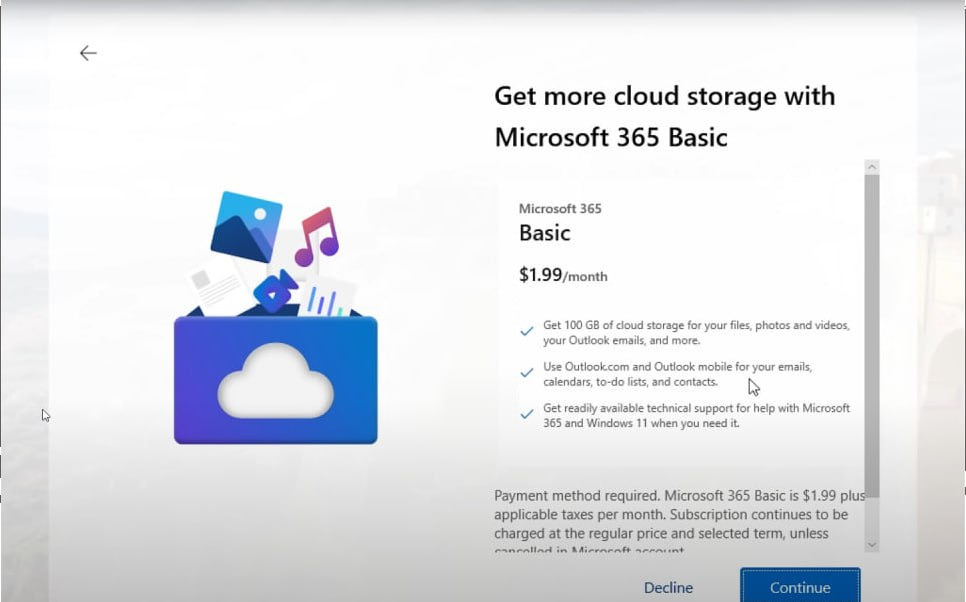
Task: Click the checkmark beside Outlook.com feature
Action: point(527,372)
